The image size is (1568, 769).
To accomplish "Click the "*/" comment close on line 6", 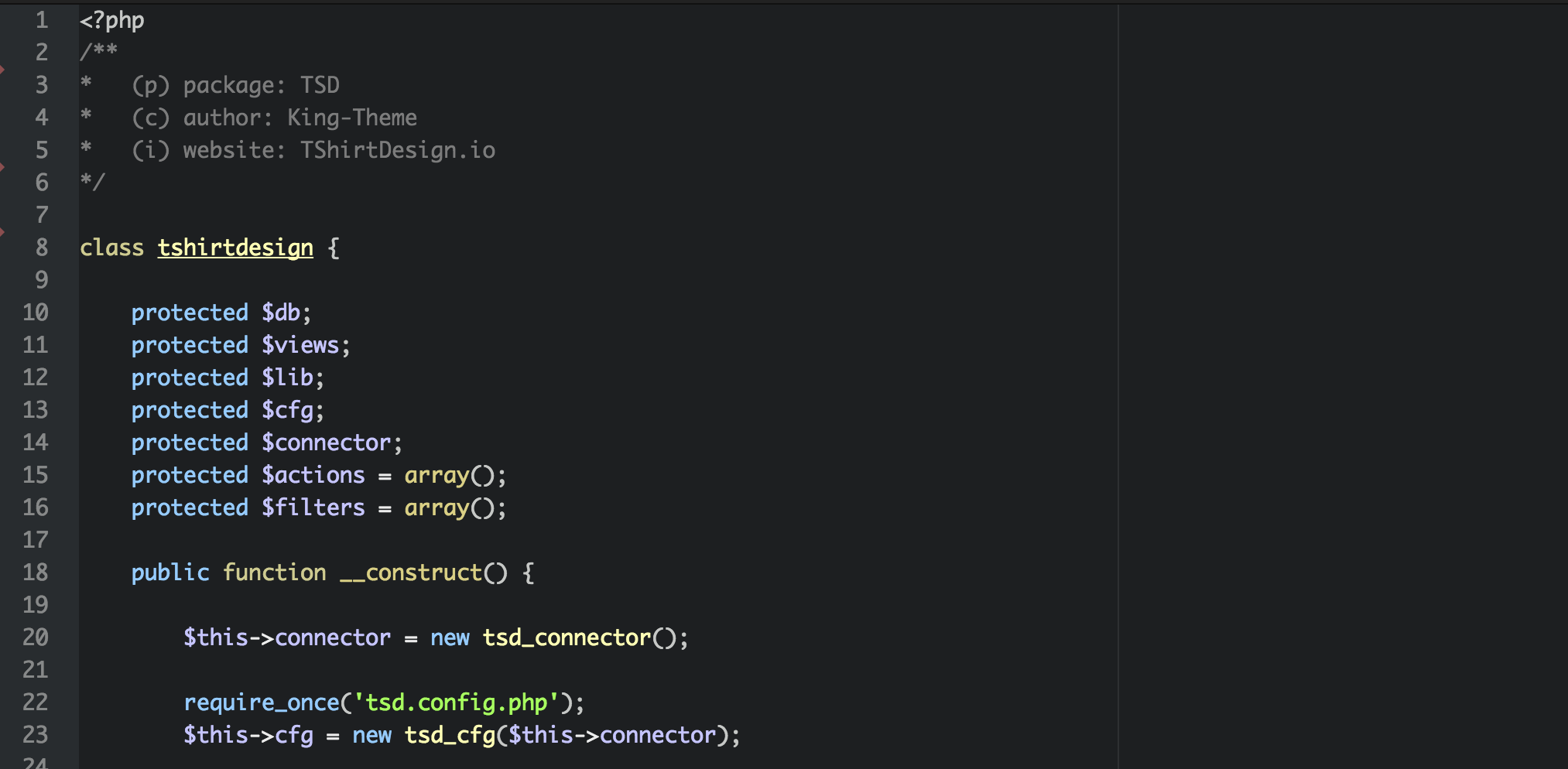I will pyautogui.click(x=92, y=182).
